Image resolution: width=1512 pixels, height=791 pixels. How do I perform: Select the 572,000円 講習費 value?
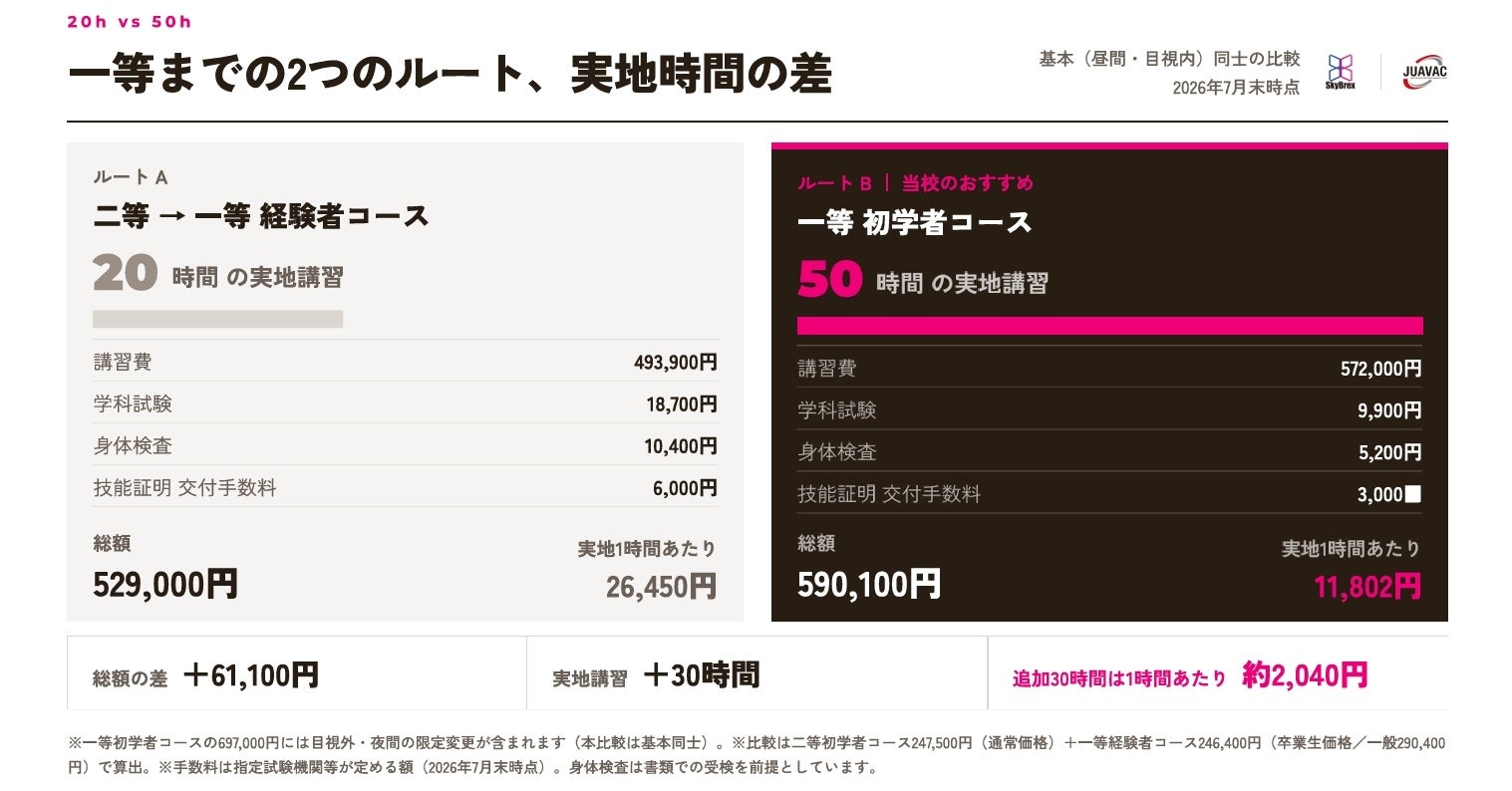(1380, 369)
